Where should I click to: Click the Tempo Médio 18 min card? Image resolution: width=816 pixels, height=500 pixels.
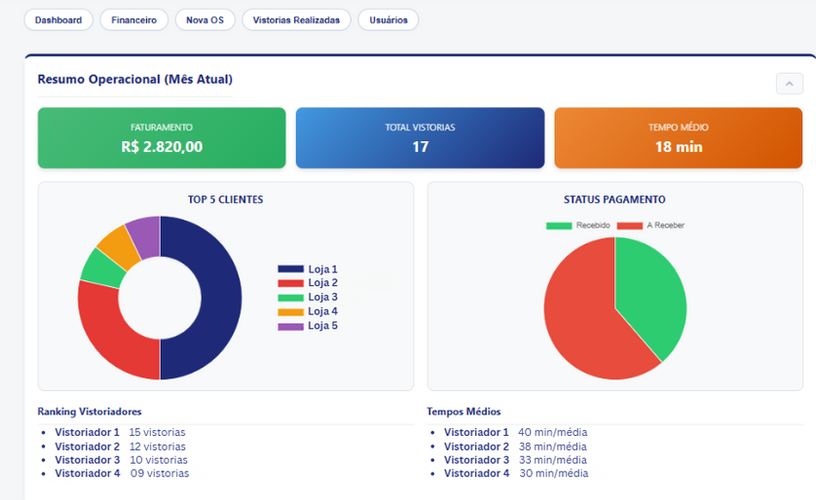(678, 138)
